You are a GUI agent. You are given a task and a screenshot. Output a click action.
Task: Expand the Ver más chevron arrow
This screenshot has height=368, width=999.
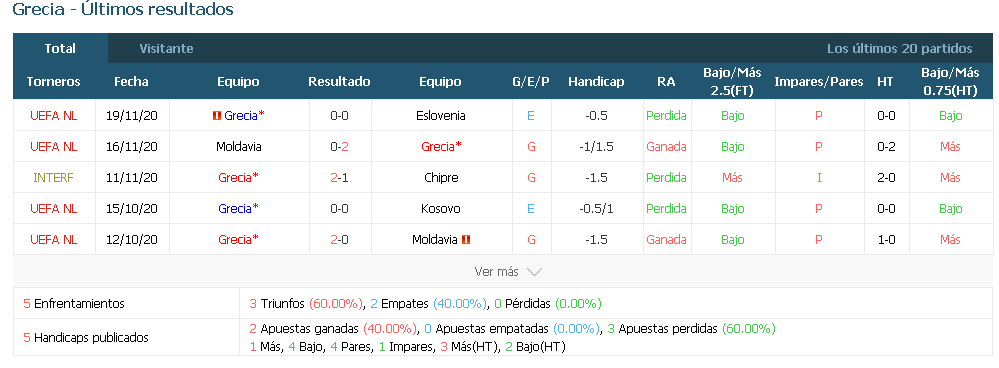pyautogui.click(x=534, y=272)
